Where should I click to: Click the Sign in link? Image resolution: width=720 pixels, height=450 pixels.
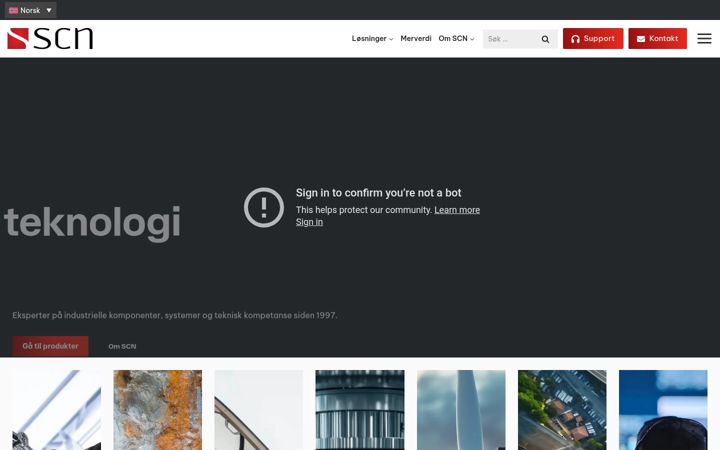[309, 222]
